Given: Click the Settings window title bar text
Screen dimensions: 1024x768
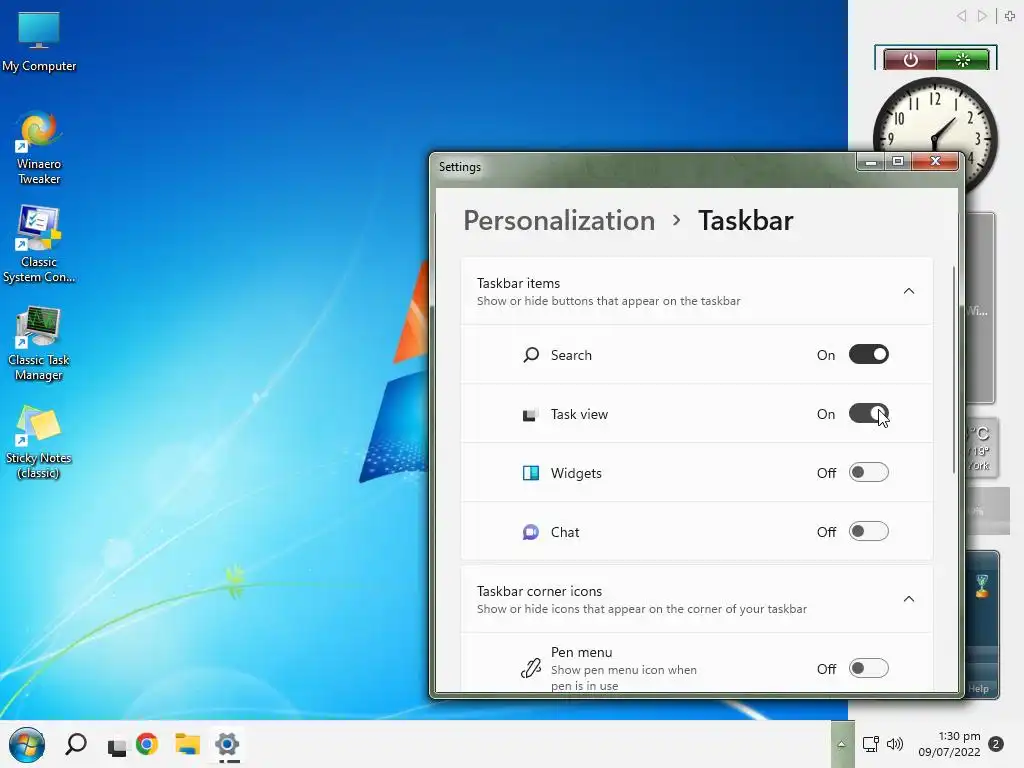Looking at the screenshot, I should tap(460, 167).
